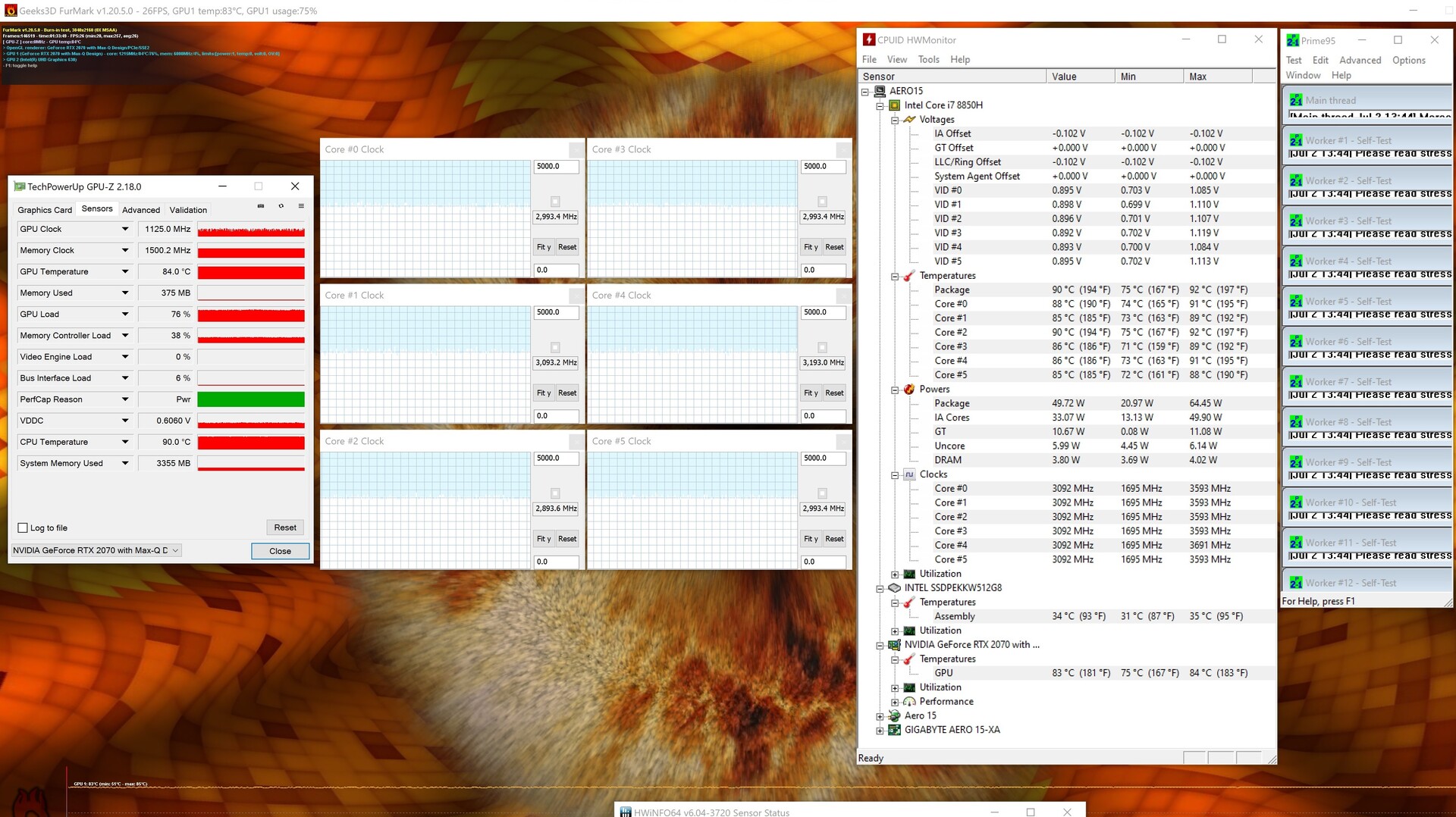Screen dimensions: 1456x817
Task: Click the GIGABYTE AERO 15-XA mainboard icon
Action: (x=895, y=731)
